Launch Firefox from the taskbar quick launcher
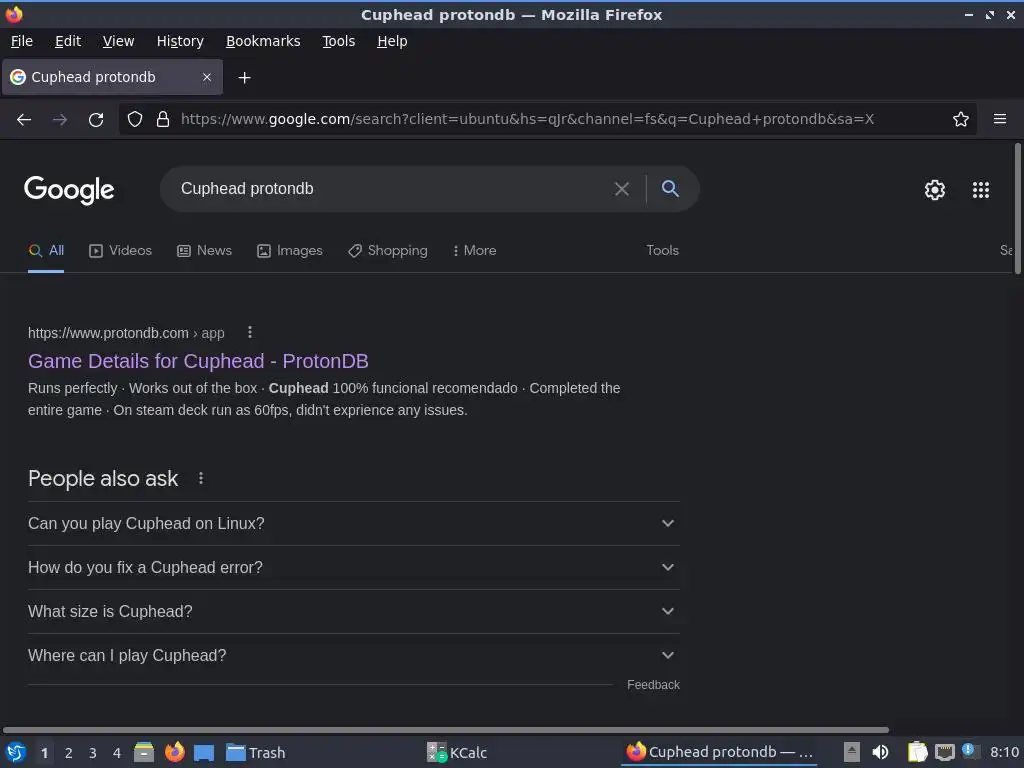Viewport: 1024px width, 768px height. (x=174, y=752)
